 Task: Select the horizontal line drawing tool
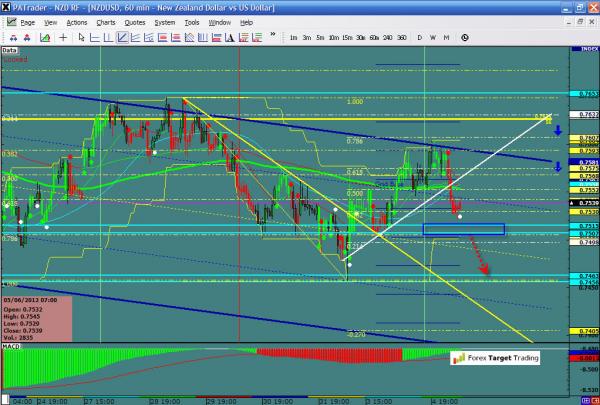(95, 38)
